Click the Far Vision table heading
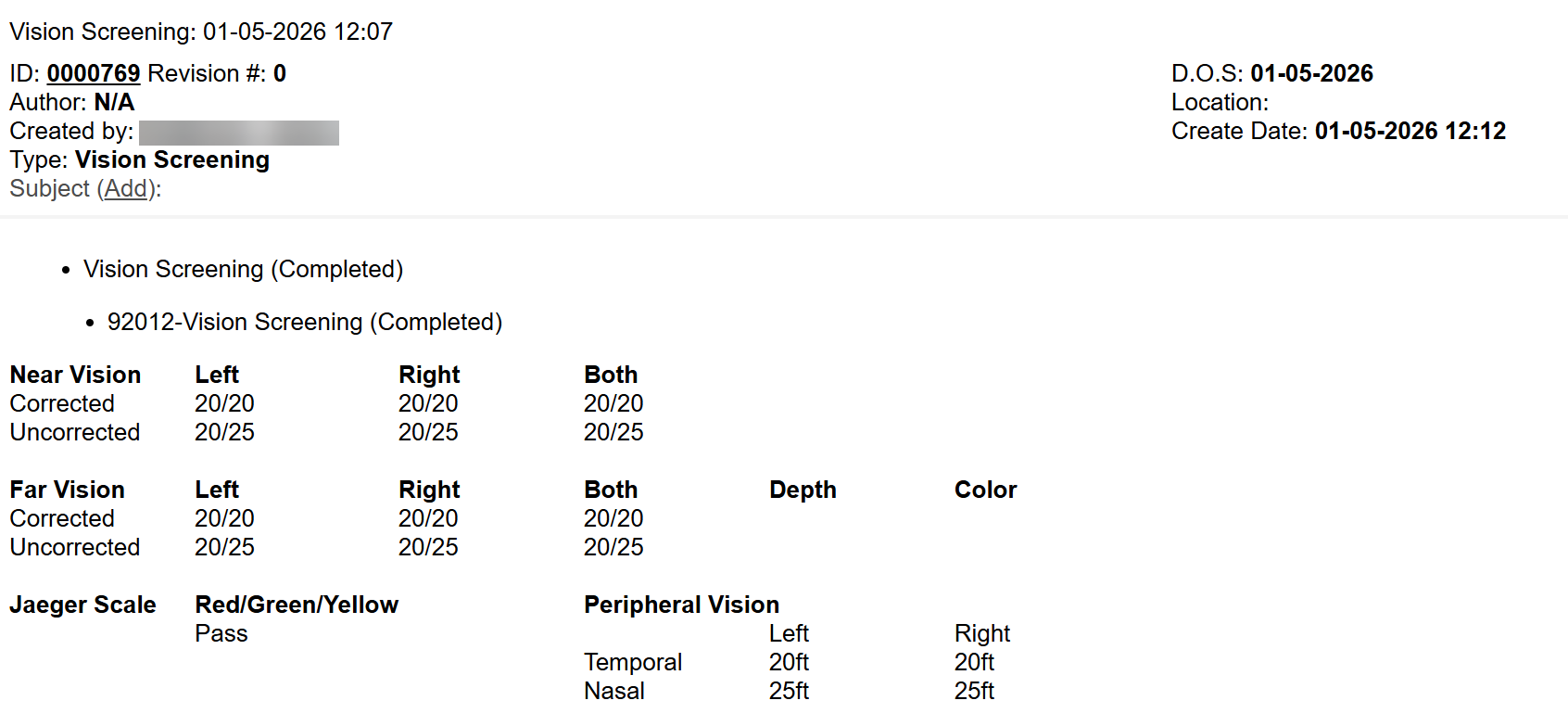This screenshot has width=1568, height=726. pos(67,490)
